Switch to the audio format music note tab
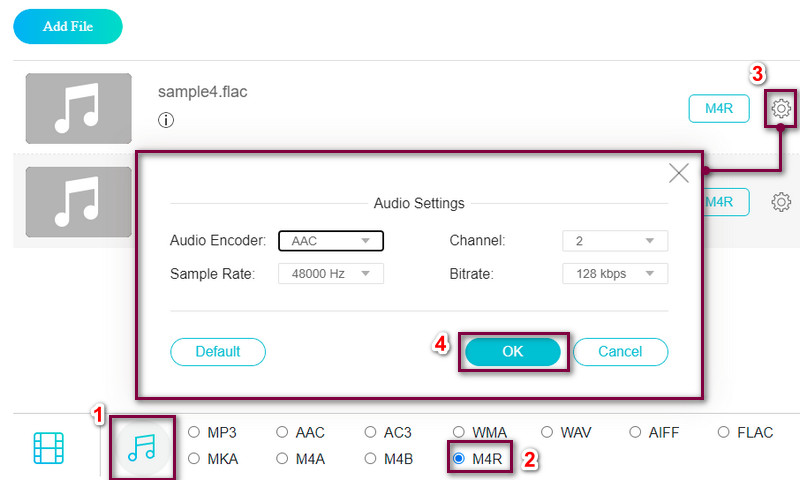The height and width of the screenshot is (480, 800). click(141, 448)
